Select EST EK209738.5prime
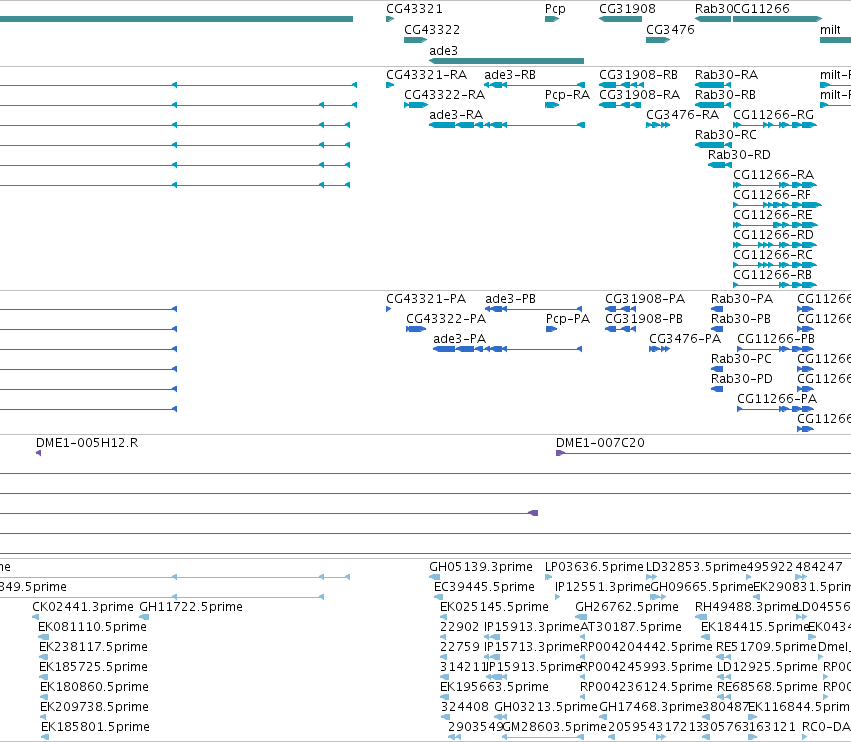Viewport: 851px width, 742px height. [x=43, y=717]
